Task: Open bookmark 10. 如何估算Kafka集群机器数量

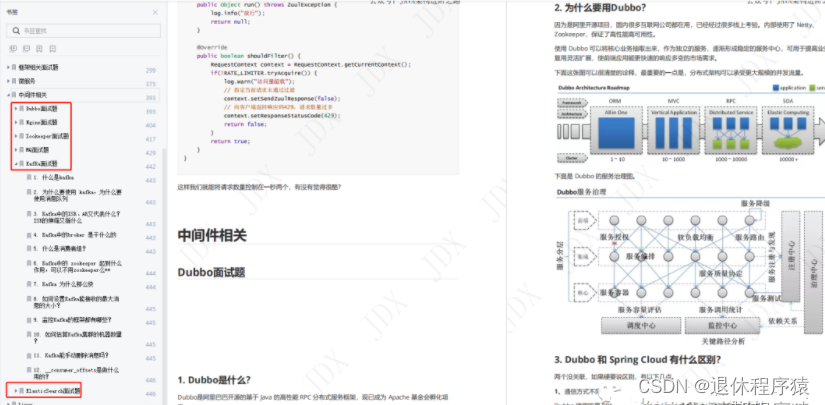Action: (78, 337)
